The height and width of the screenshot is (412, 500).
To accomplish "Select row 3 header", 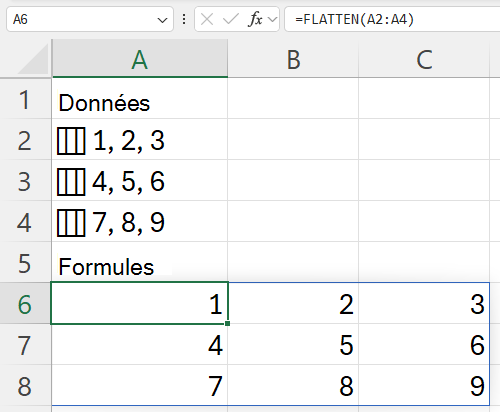I will click(x=25, y=181).
